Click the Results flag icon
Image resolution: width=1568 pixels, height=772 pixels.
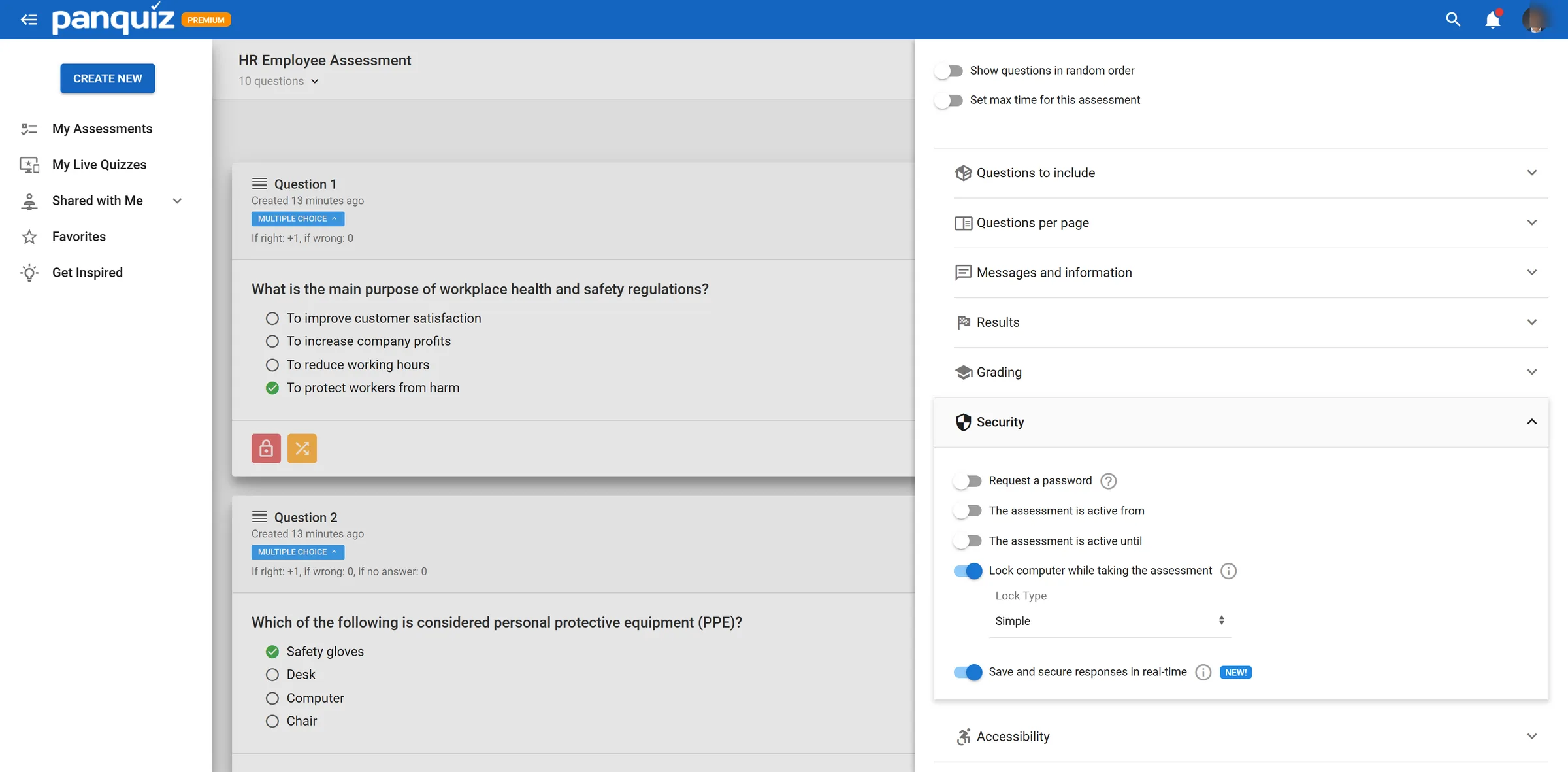[x=963, y=322]
